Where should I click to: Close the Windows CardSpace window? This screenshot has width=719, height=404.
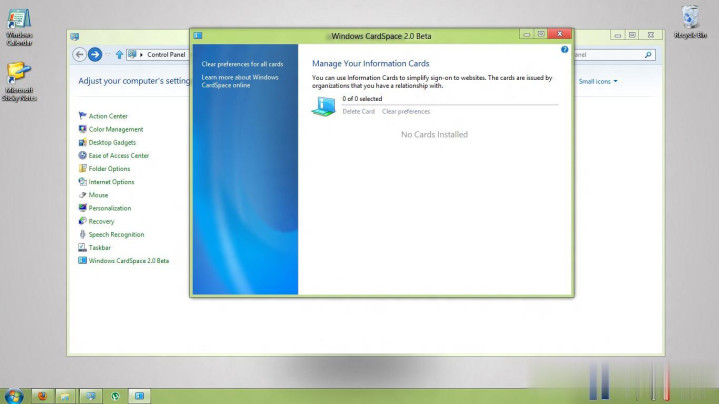(559, 34)
